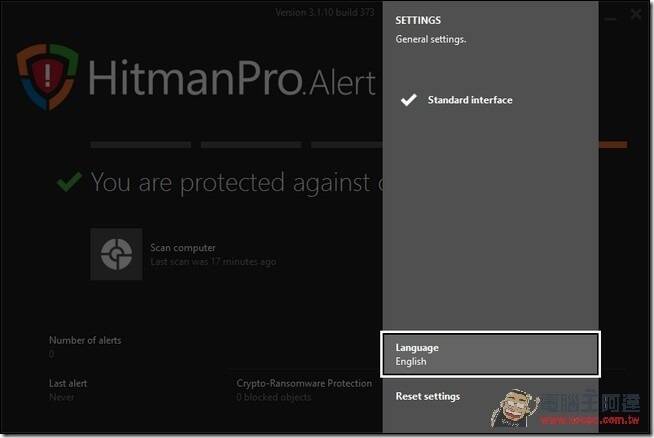
Task: Click the 'Version 3.1.10 build 373' text
Action: (324, 13)
